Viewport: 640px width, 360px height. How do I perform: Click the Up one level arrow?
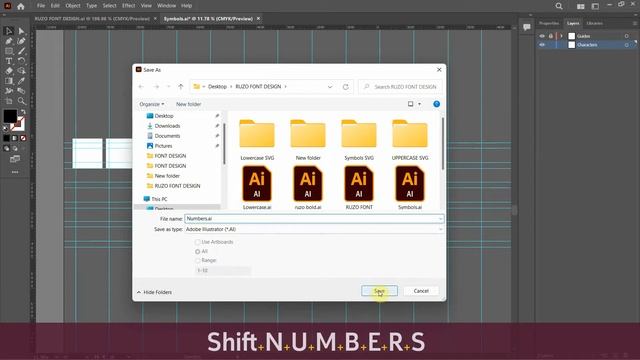[x=180, y=87]
